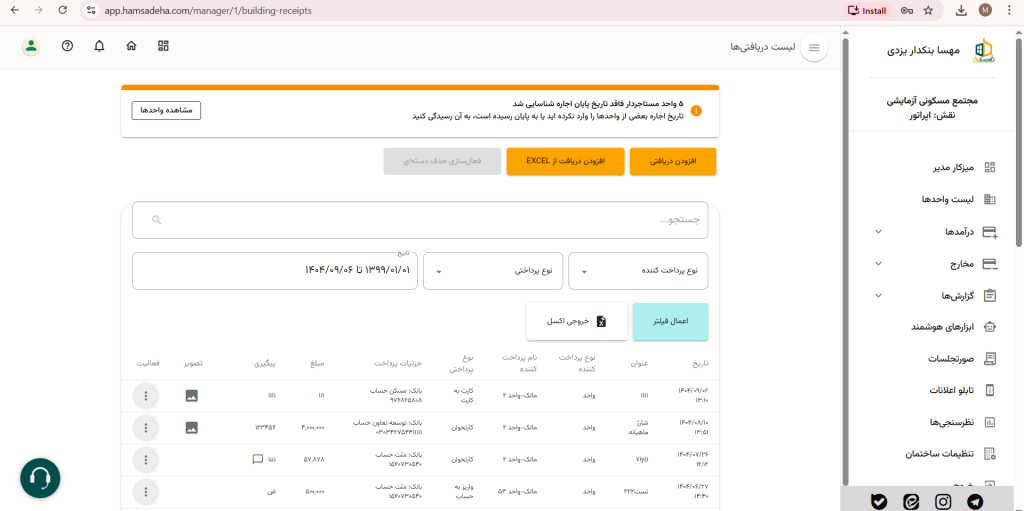
Task: Open the تاریخ date range field
Action: pyautogui.click(x=275, y=271)
